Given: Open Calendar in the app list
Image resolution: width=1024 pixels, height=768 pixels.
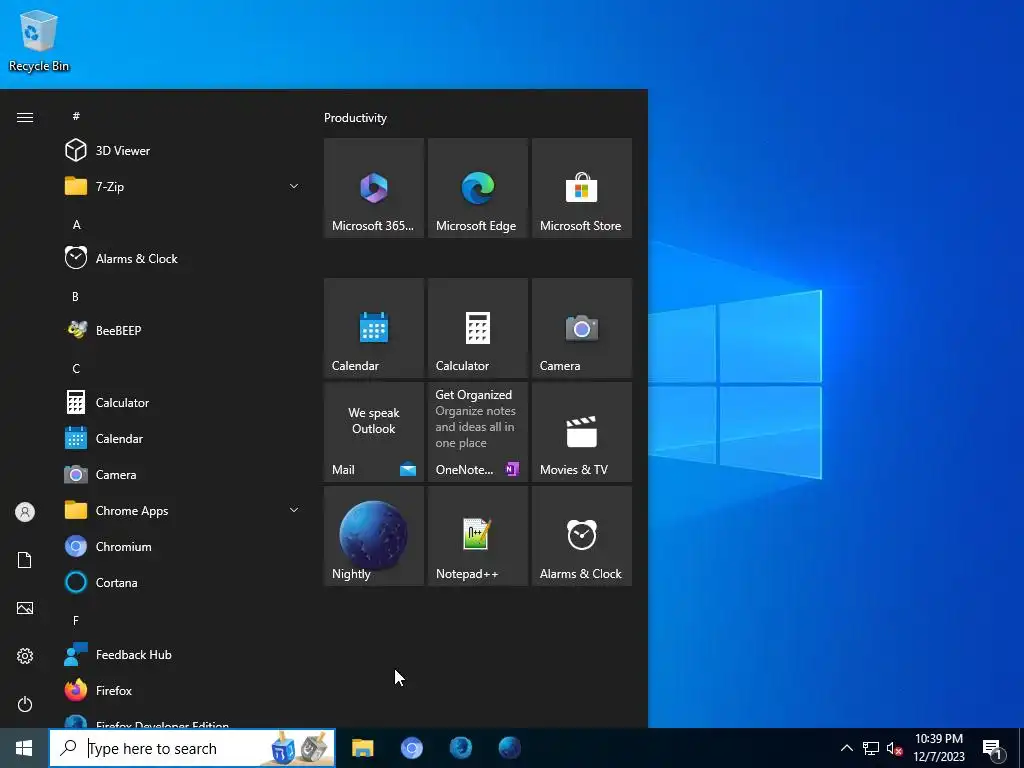Looking at the screenshot, I should (183, 439).
